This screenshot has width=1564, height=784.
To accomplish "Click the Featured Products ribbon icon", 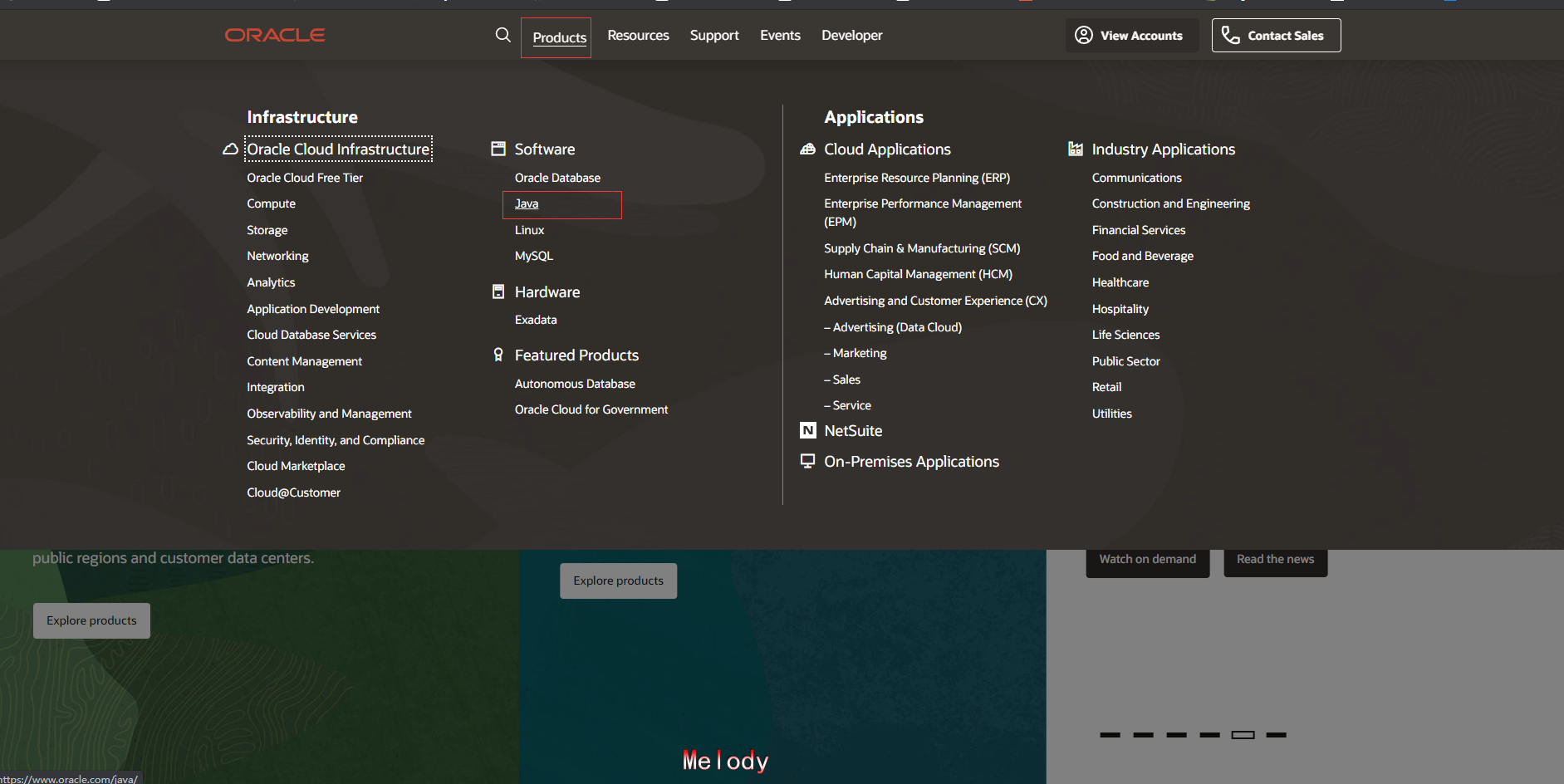I will pos(498,355).
